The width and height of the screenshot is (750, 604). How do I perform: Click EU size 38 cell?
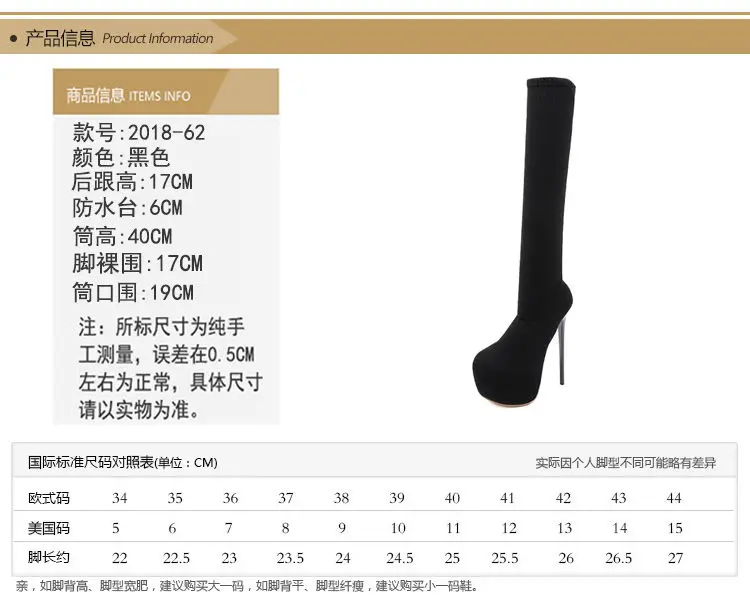click(x=342, y=498)
